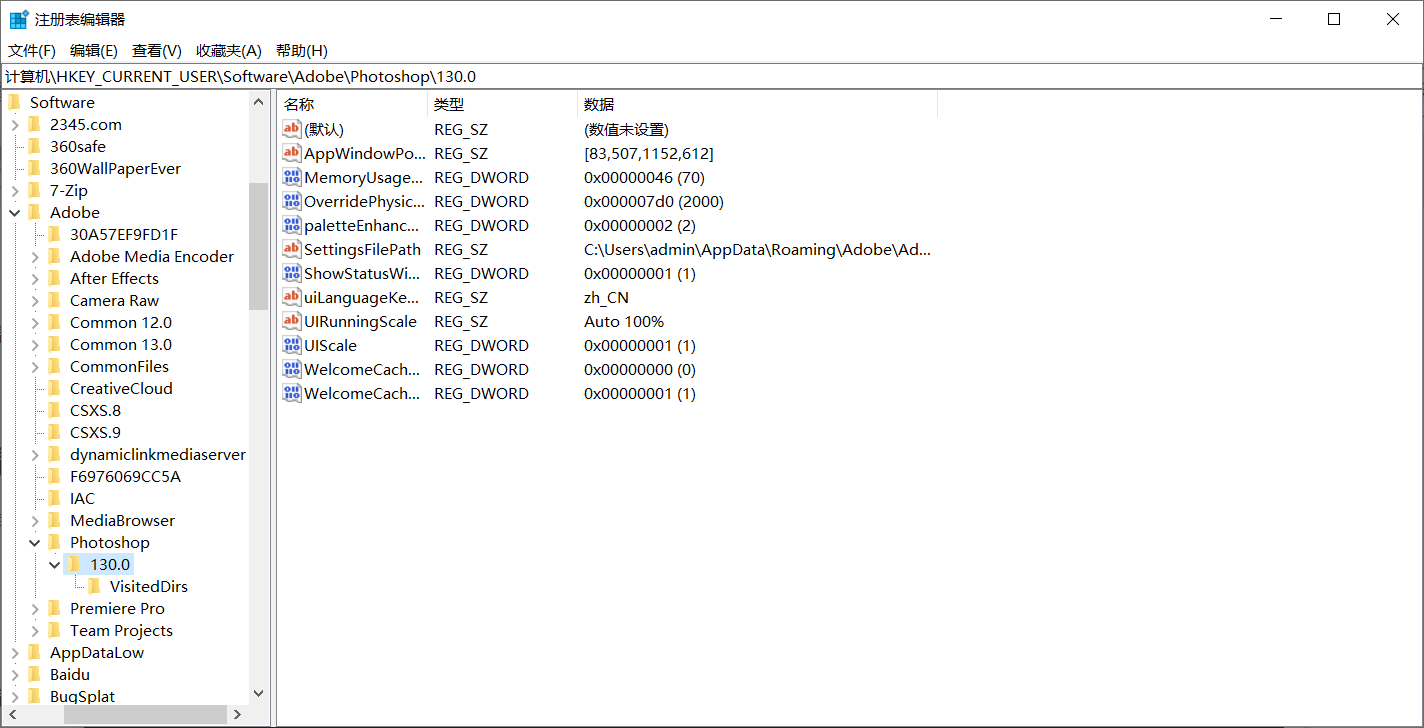
Task: Click the Software folder icon
Action: point(15,102)
